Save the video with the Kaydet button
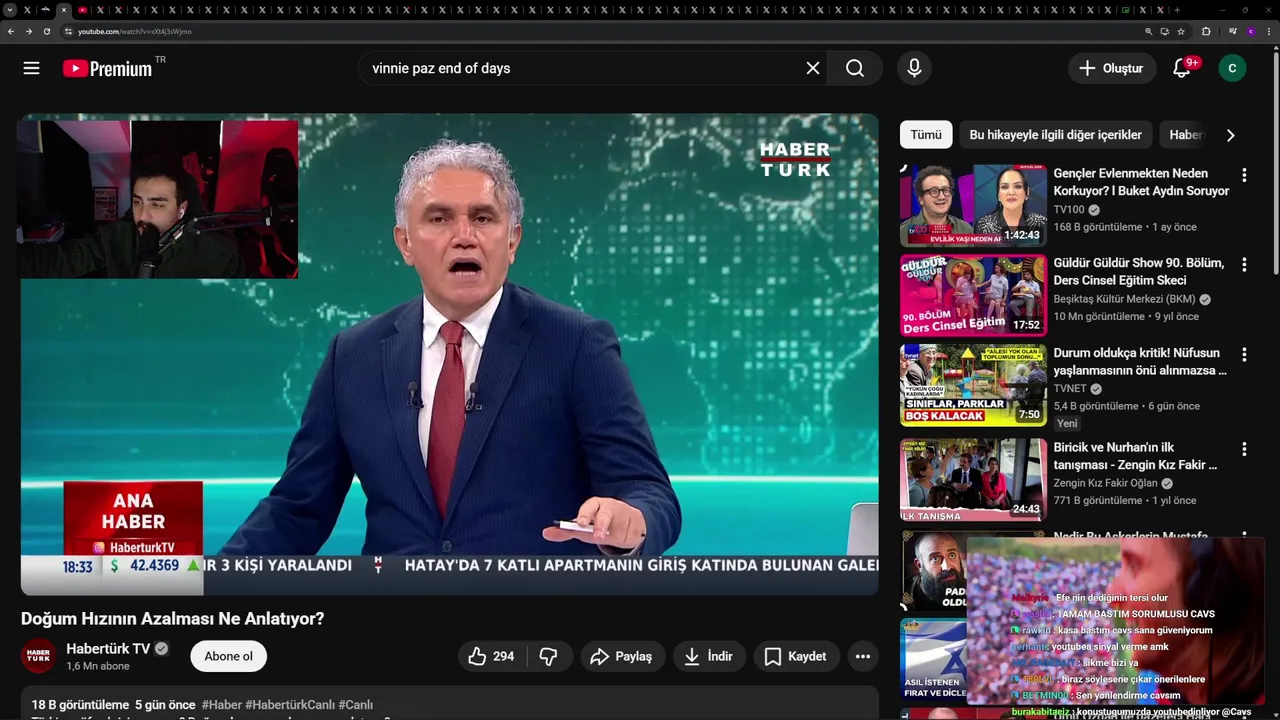1280x720 pixels. pos(796,656)
